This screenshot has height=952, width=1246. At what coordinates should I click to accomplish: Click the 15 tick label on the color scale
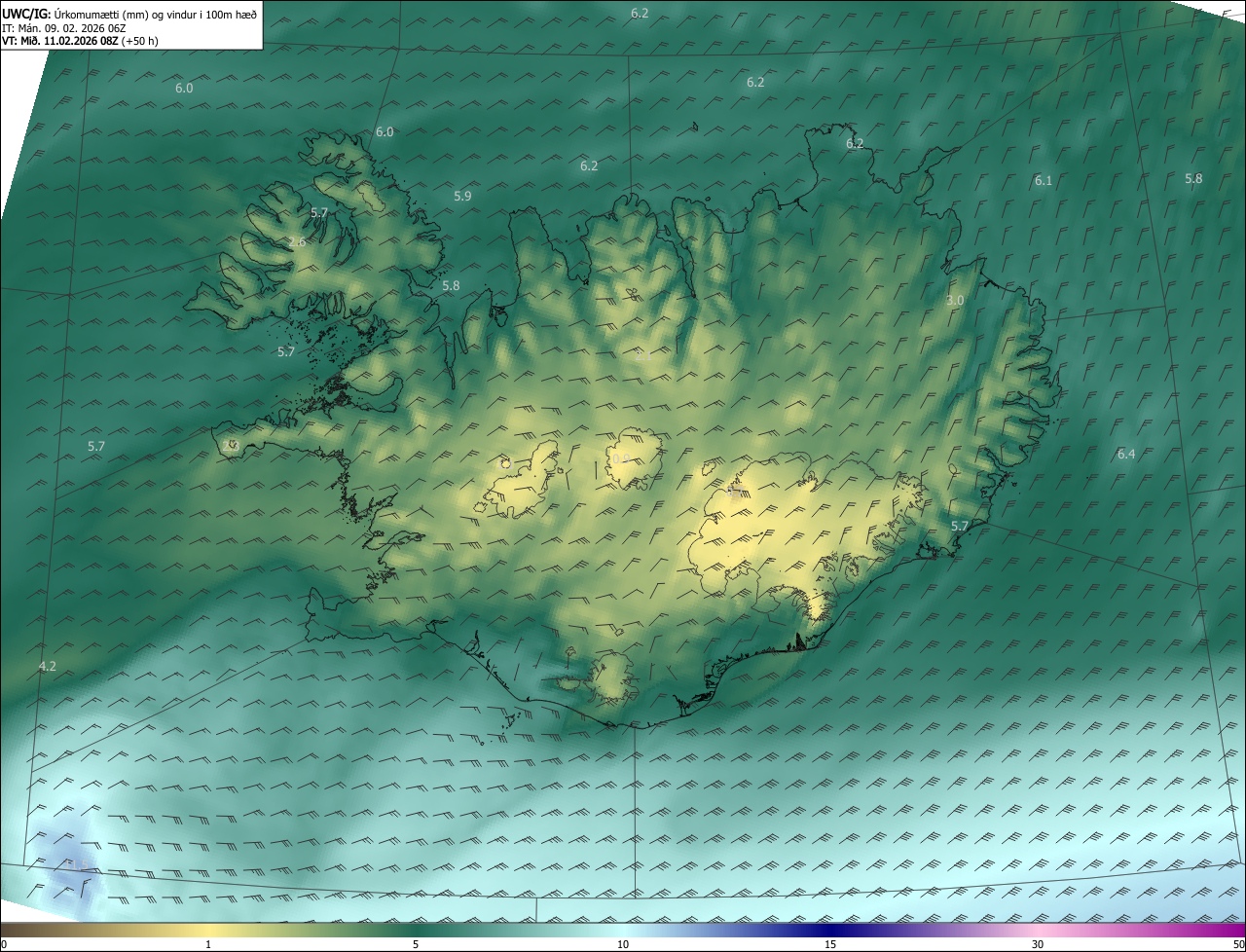tap(830, 944)
